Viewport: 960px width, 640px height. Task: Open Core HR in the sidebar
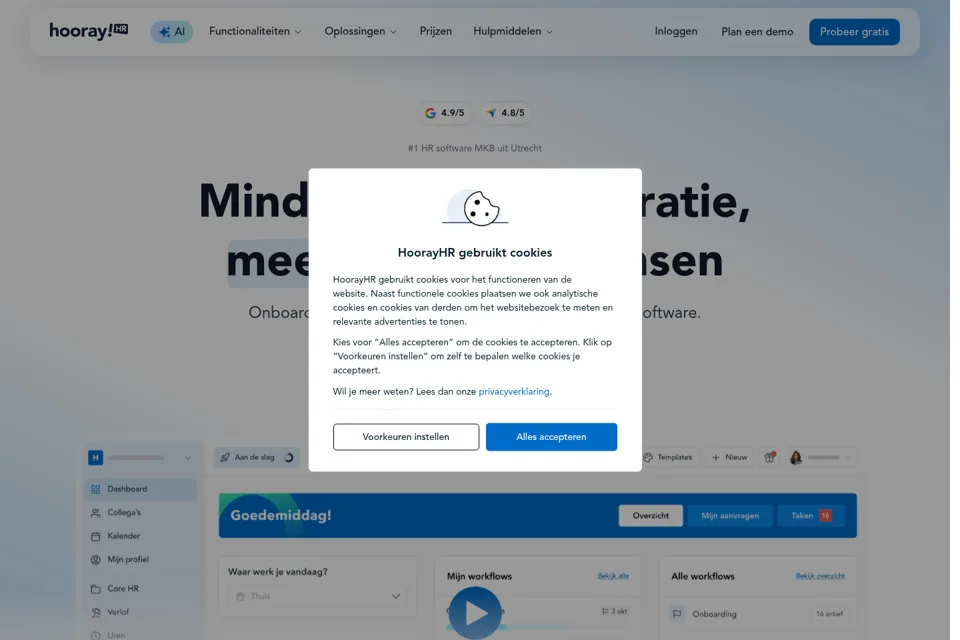[141, 589]
